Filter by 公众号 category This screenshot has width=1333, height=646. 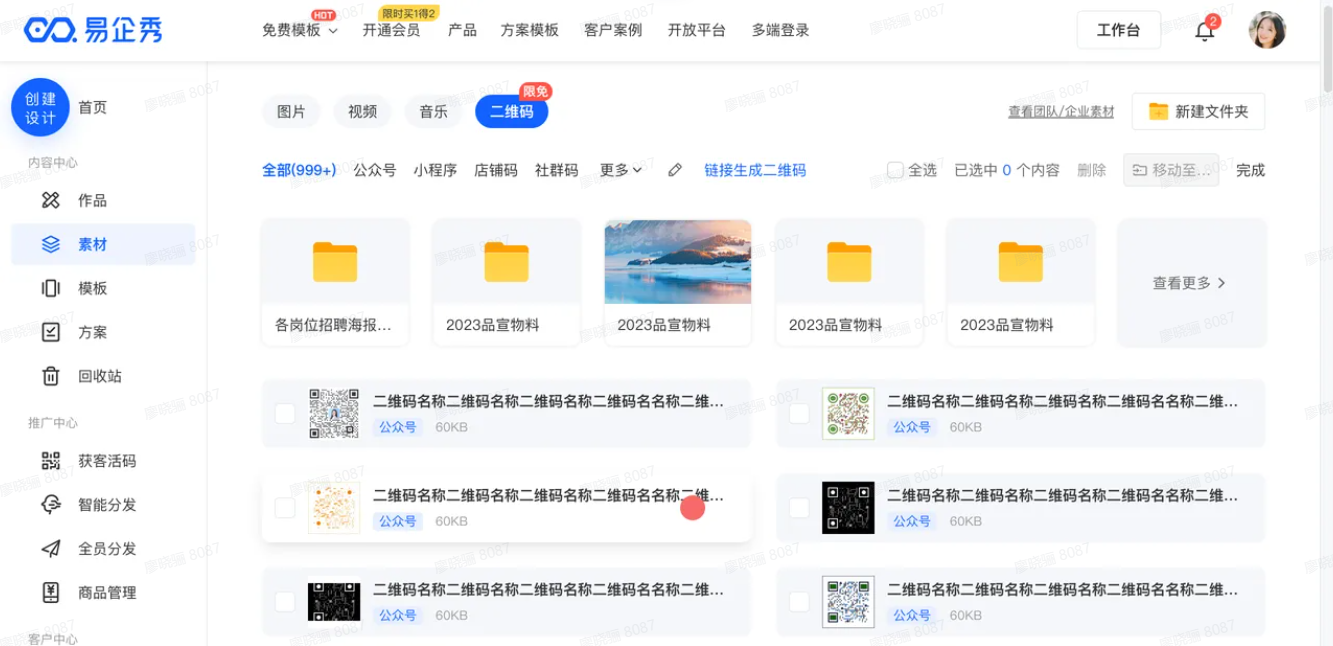(x=375, y=170)
